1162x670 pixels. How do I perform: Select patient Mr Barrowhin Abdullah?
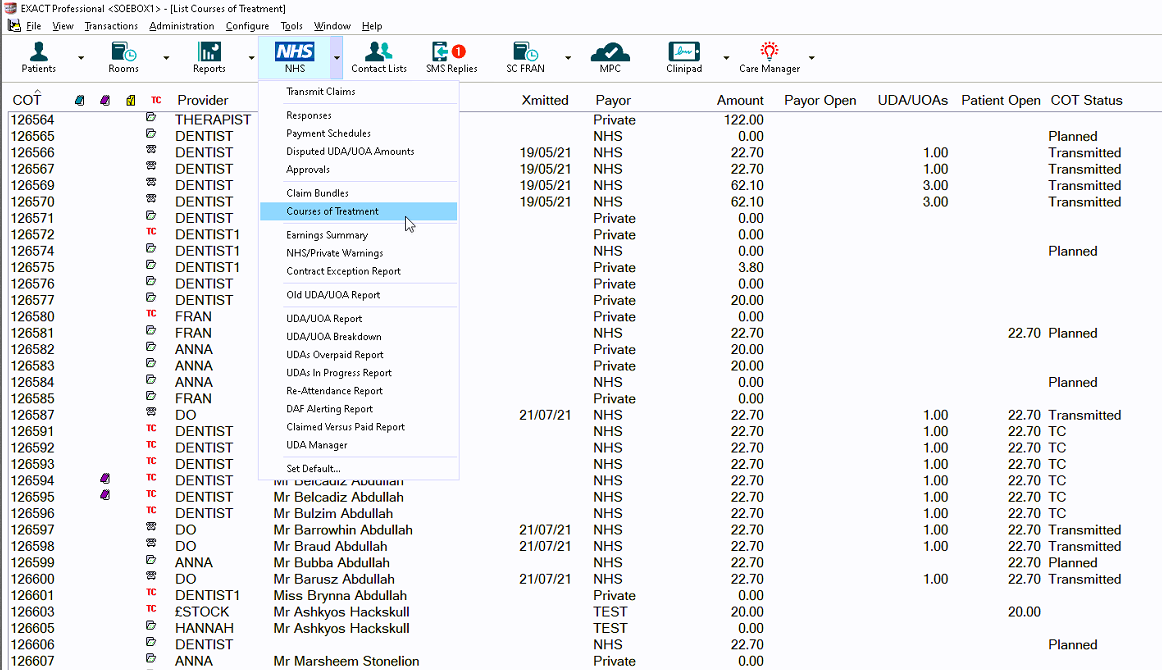(343, 530)
